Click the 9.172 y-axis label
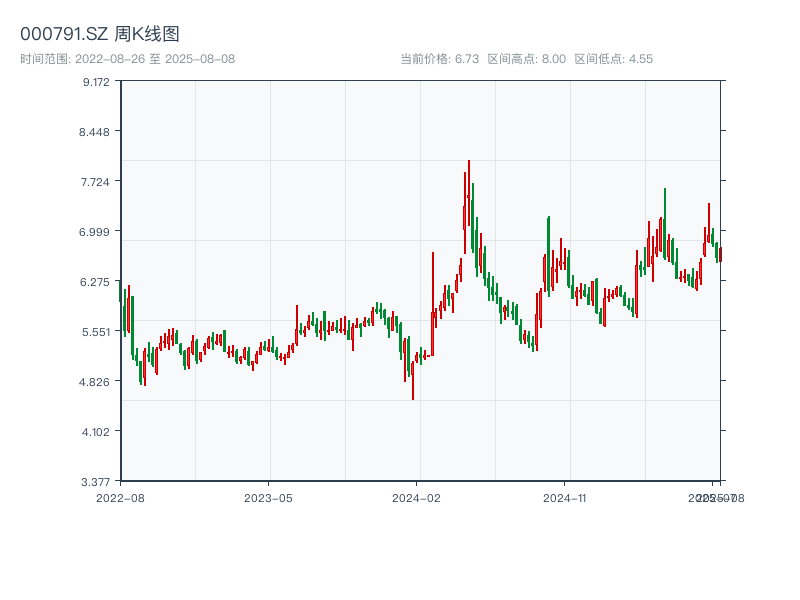This screenshot has width=800, height=600. 96,82
